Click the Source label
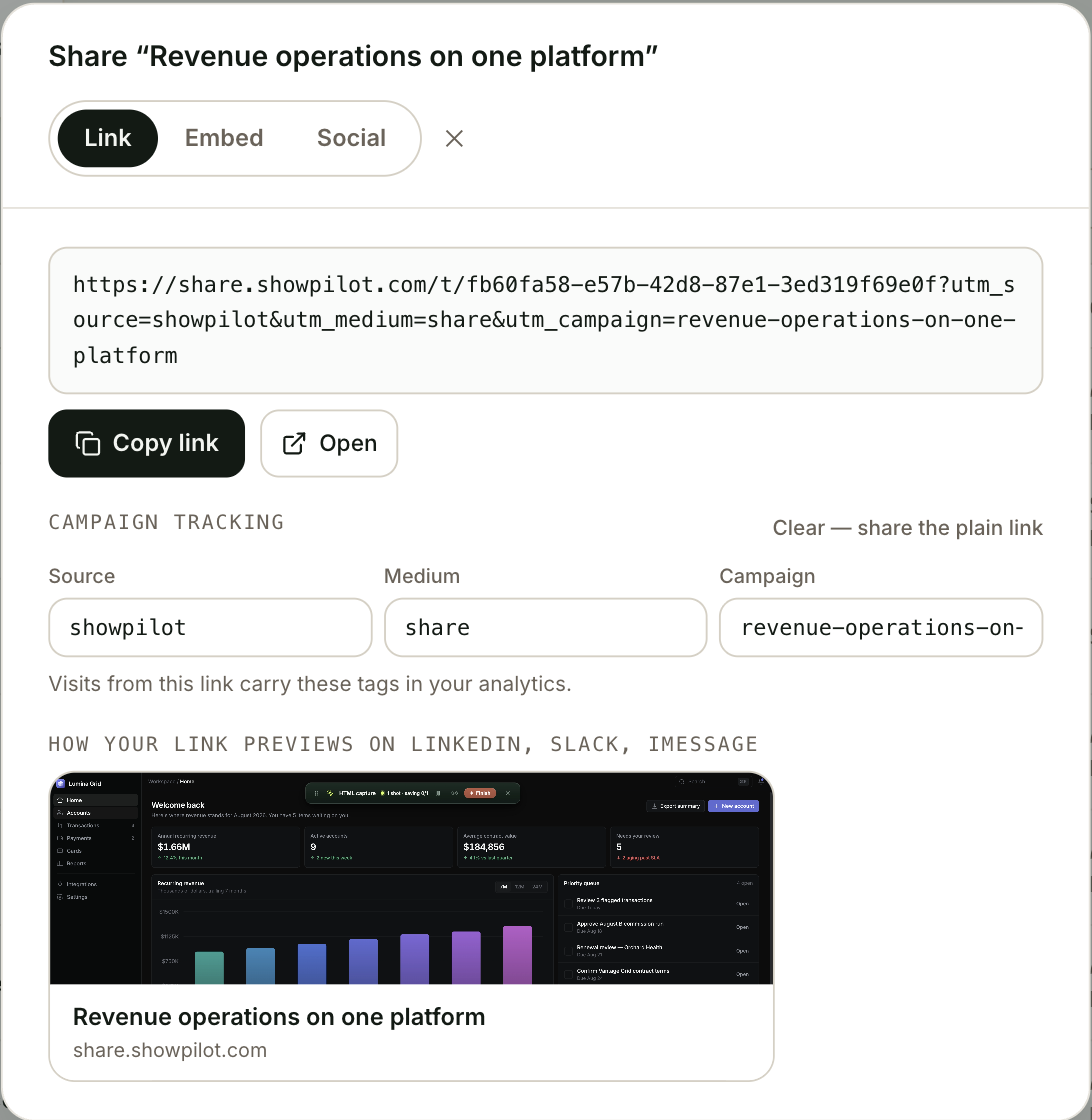The width and height of the screenshot is (1092, 1120). (x=81, y=576)
